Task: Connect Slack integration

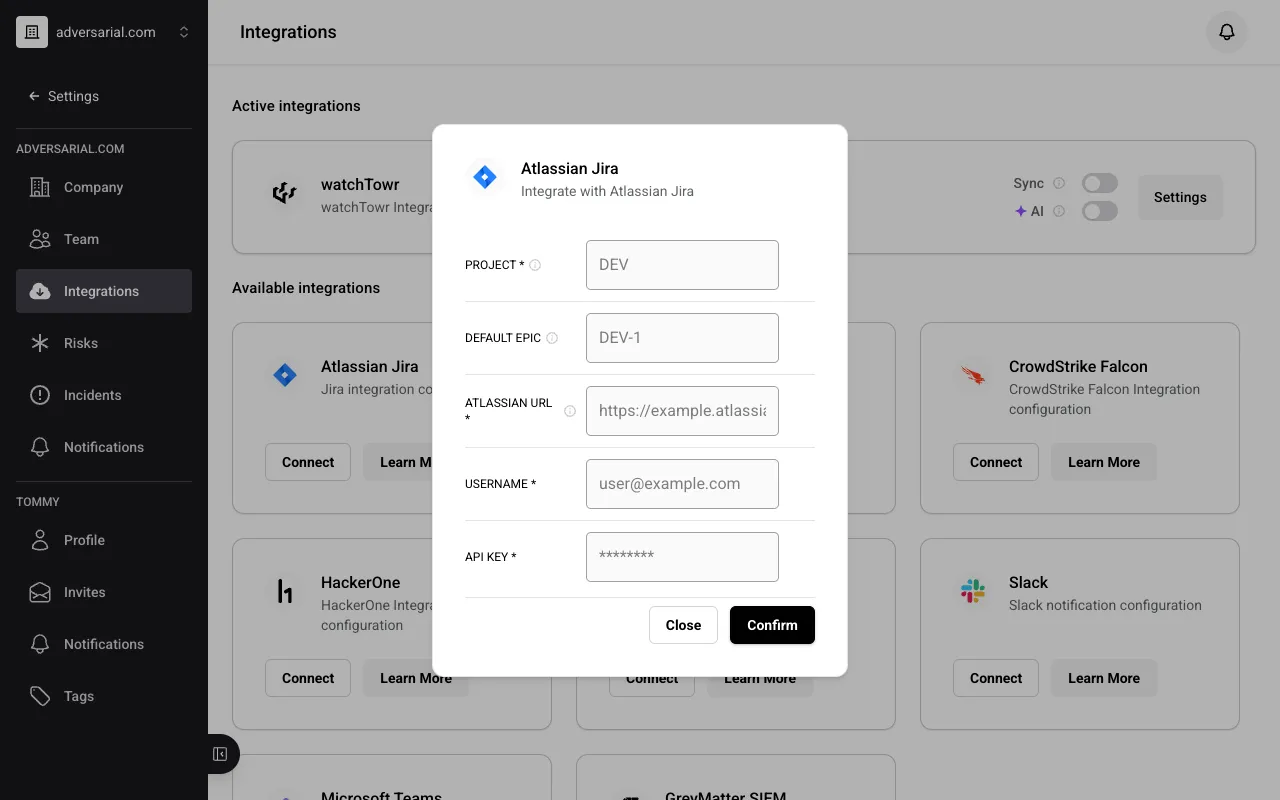Action: (996, 678)
